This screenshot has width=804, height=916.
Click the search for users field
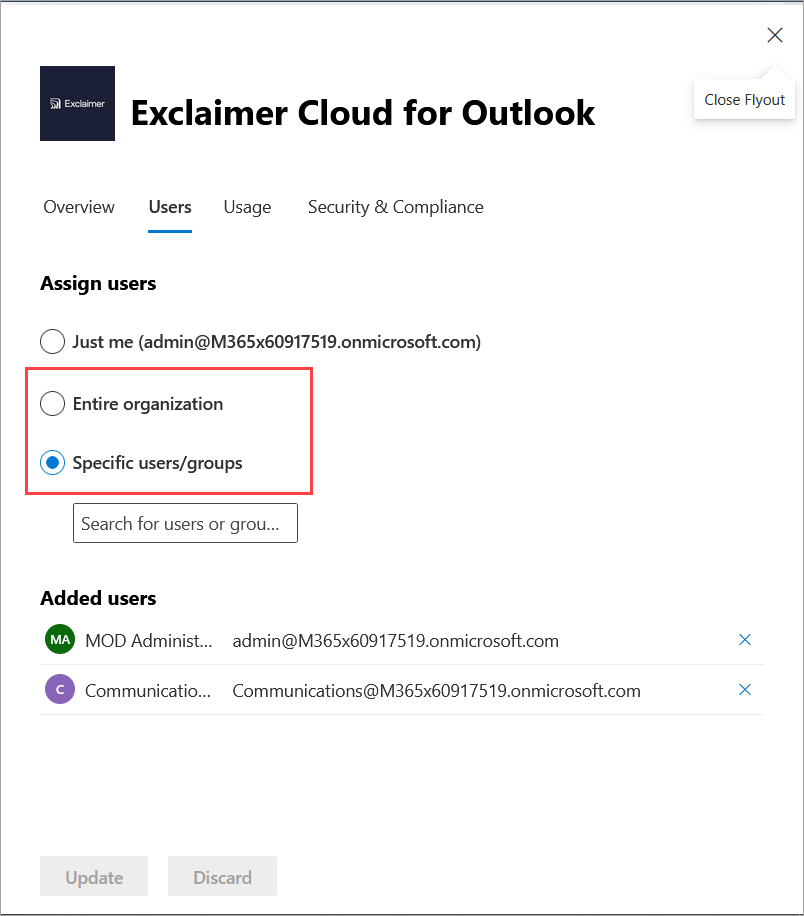pos(185,523)
